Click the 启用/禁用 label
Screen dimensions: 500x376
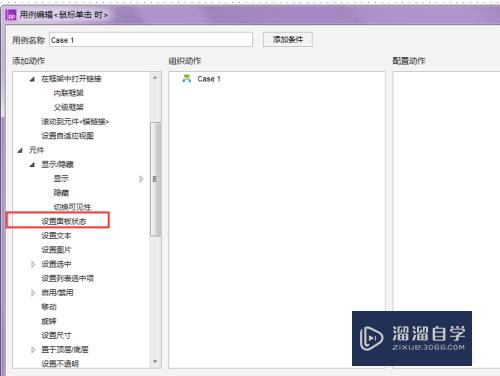[x=57, y=293]
